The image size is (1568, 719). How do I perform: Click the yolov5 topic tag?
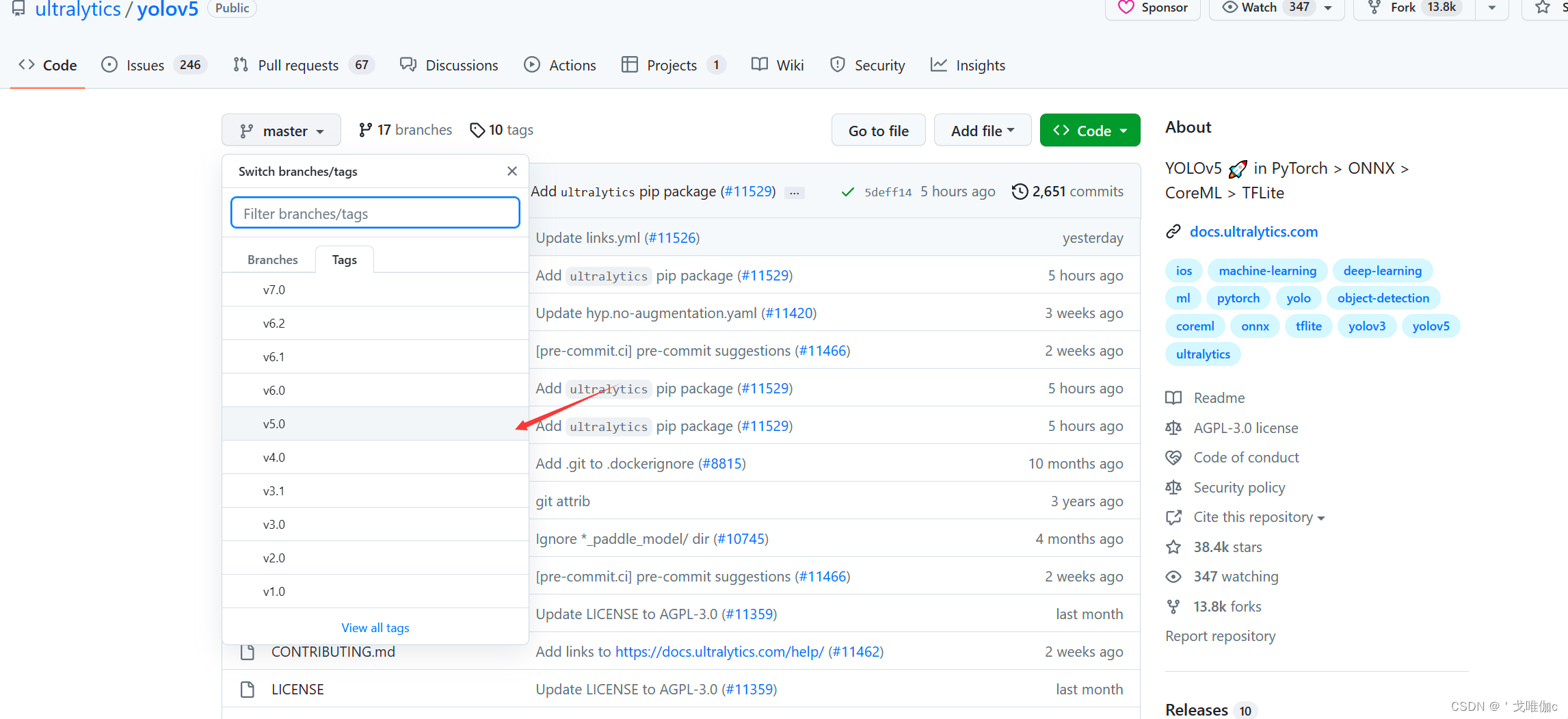(x=1431, y=326)
